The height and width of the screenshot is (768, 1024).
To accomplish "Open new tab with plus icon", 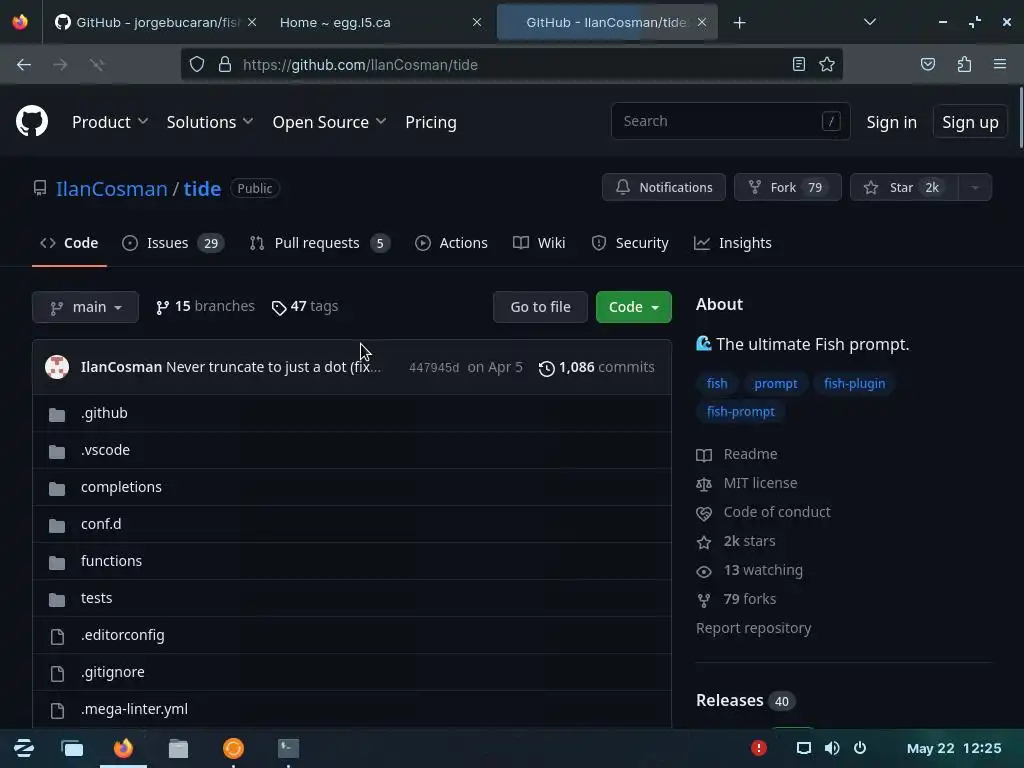I will [739, 23].
